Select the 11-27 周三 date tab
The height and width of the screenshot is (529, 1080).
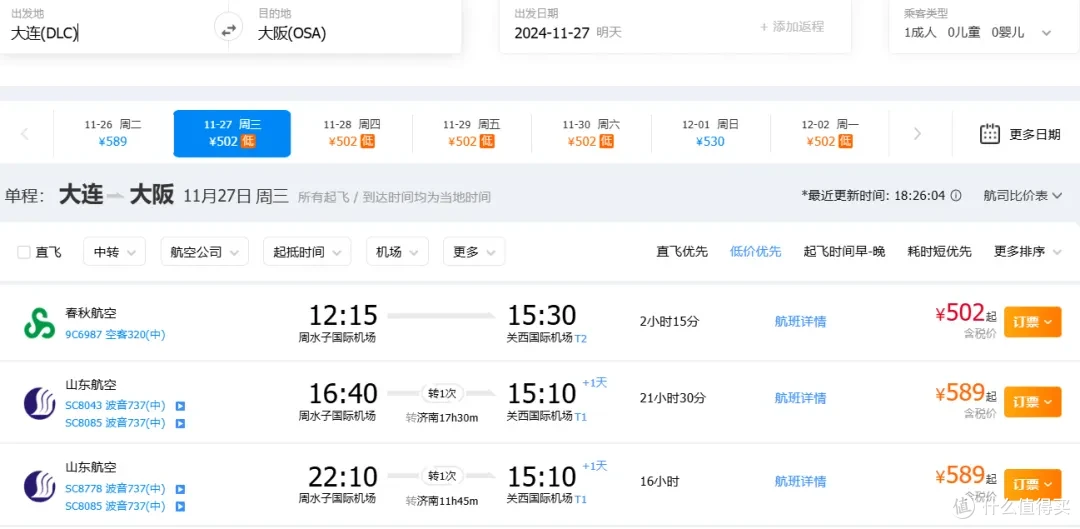232,134
